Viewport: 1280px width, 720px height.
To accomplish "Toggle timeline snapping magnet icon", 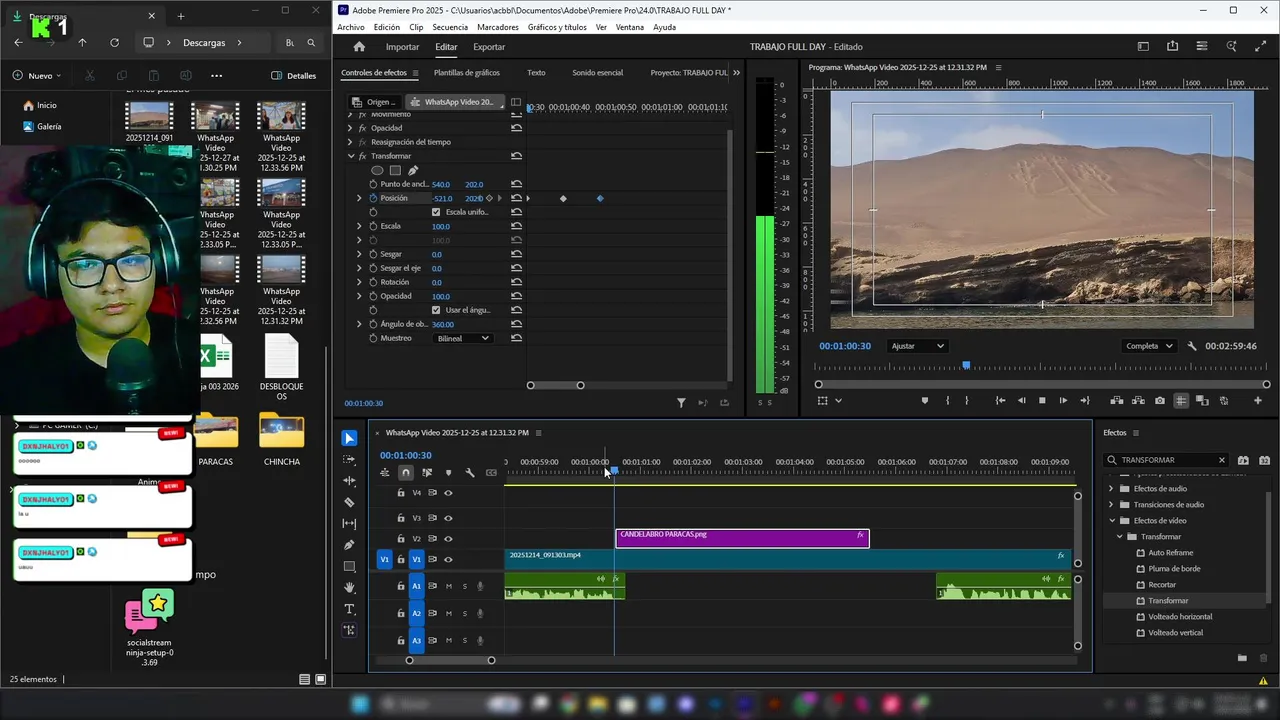I will tap(405, 473).
